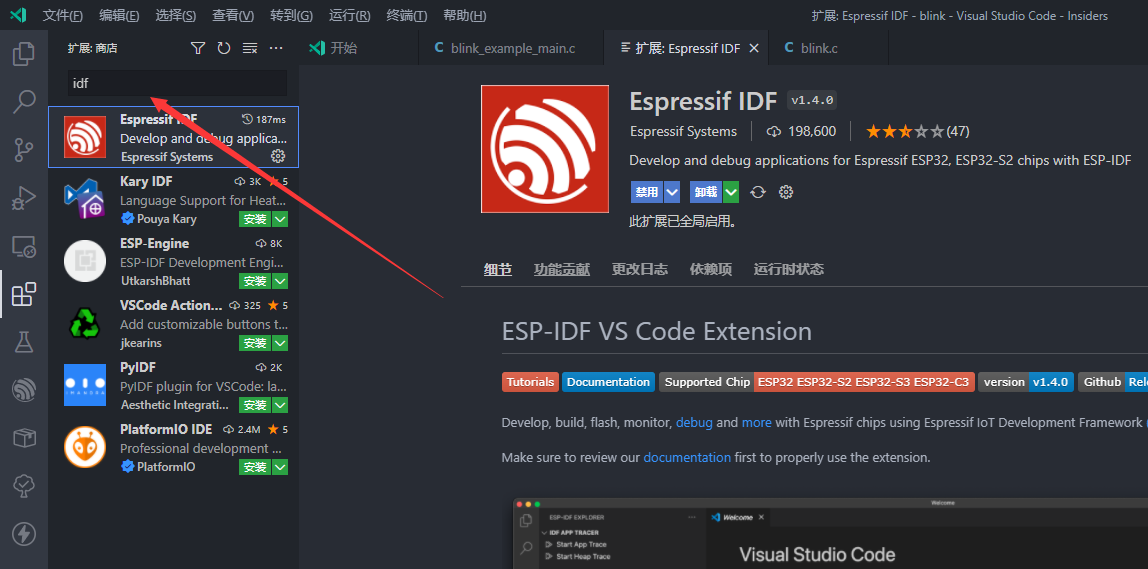Clear extensions search results
The image size is (1148, 569).
[x=250, y=48]
